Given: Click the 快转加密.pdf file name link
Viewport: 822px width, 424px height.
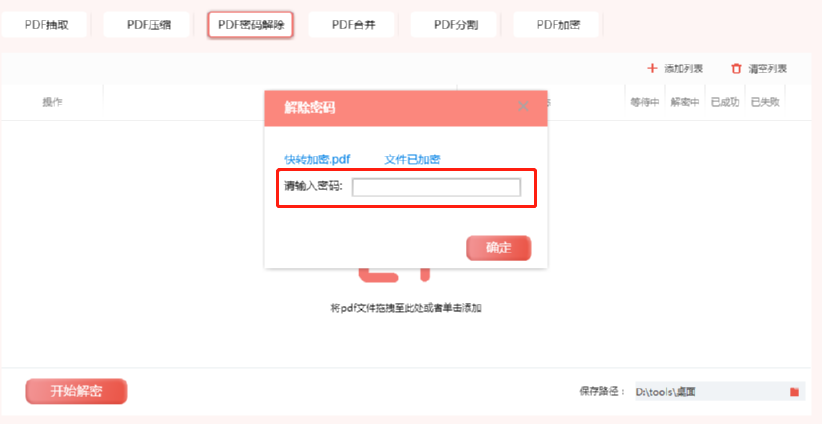Looking at the screenshot, I should click(x=317, y=159).
